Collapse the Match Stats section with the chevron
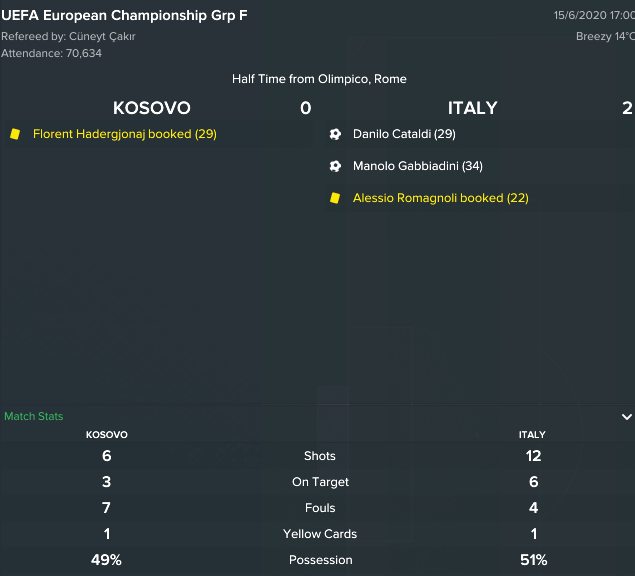The image size is (635, 576). (626, 416)
